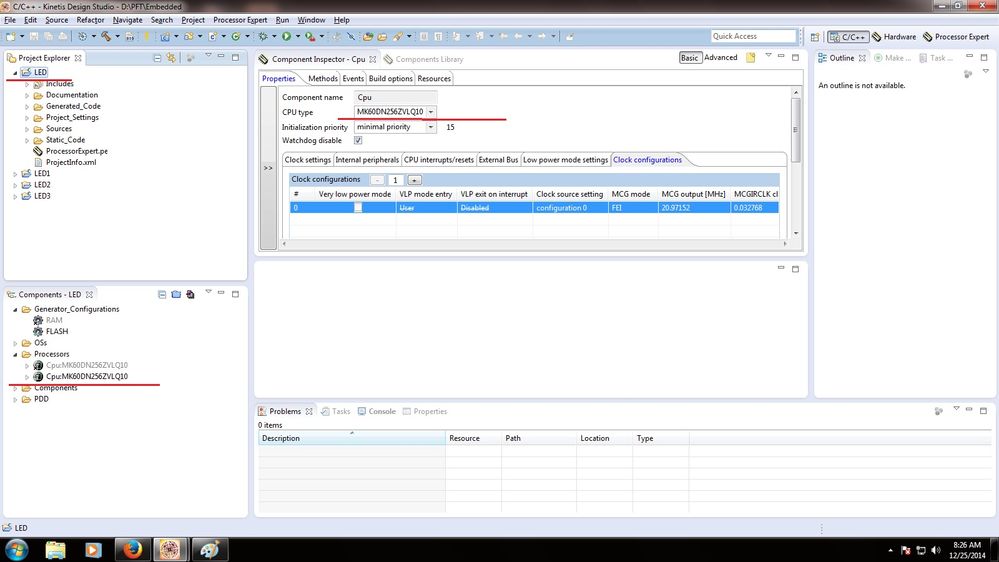999x562 pixels.
Task: Open the Initialization priority dropdown
Action: tap(431, 127)
